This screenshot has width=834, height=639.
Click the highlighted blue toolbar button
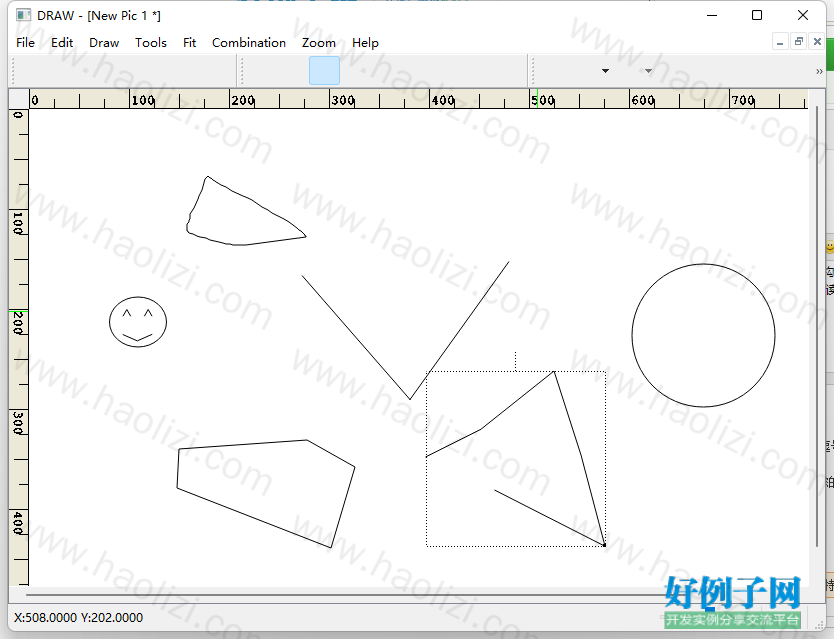[324, 71]
